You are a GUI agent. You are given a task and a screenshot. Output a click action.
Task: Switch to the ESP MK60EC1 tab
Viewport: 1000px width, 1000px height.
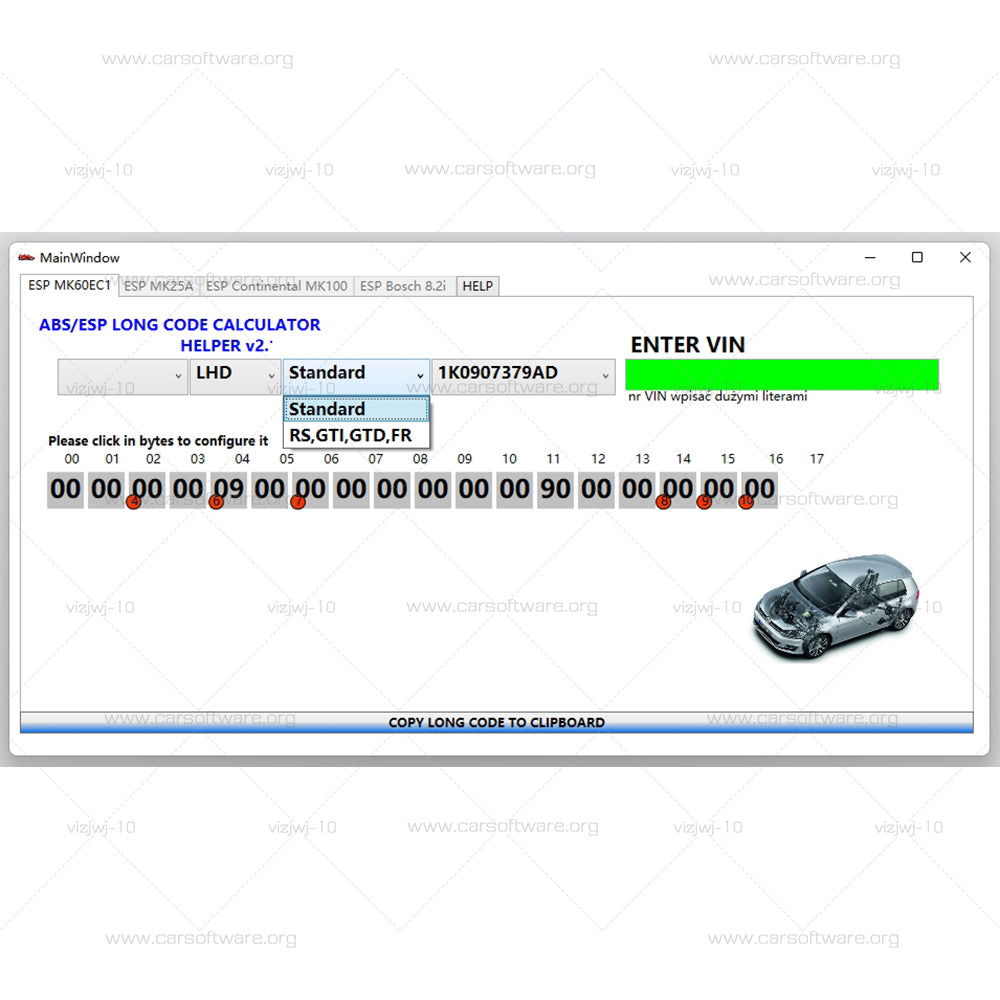click(x=70, y=285)
